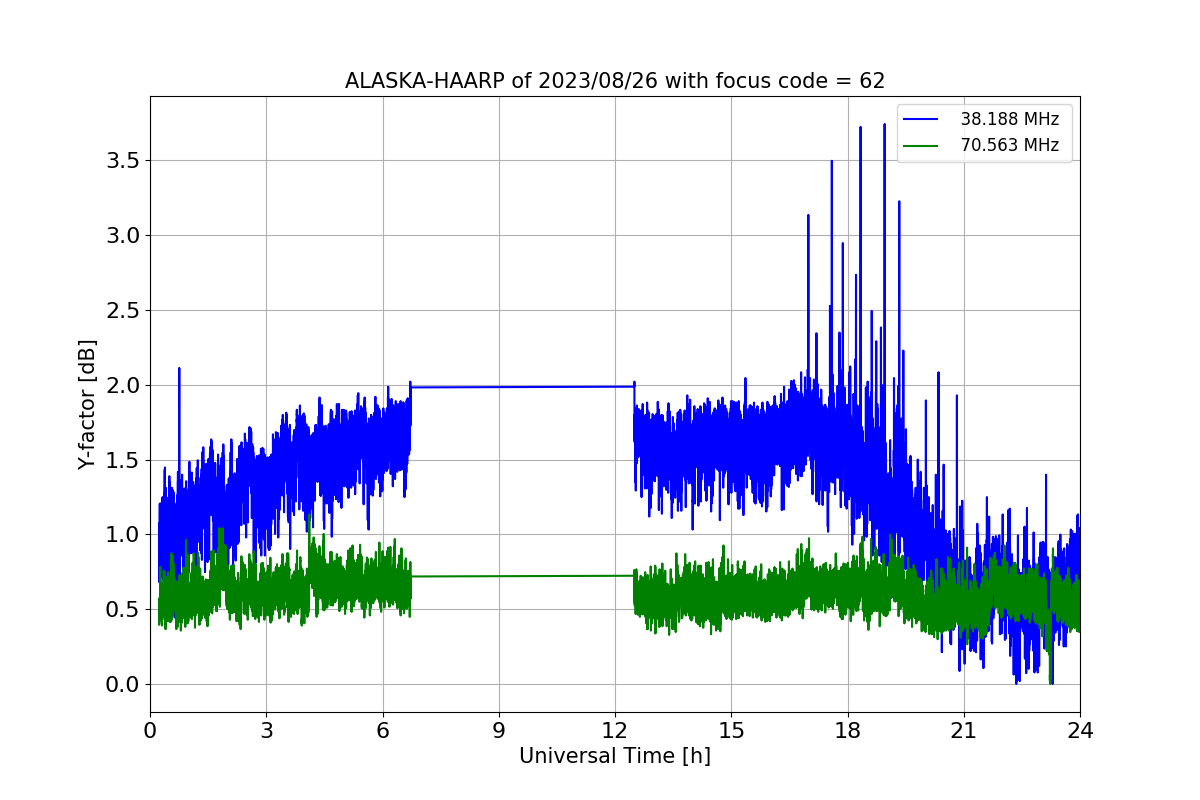Viewport: 1200px width, 800px height.
Task: Click the y-axis tick label 3.5
Action: [123, 160]
